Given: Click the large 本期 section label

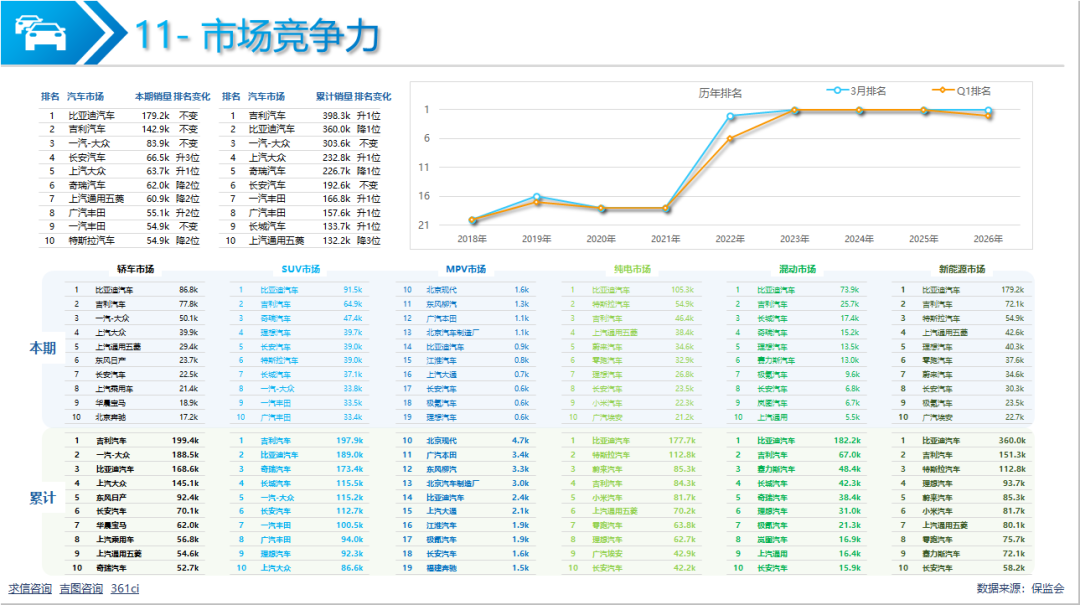Looking at the screenshot, I should pyautogui.click(x=43, y=348).
